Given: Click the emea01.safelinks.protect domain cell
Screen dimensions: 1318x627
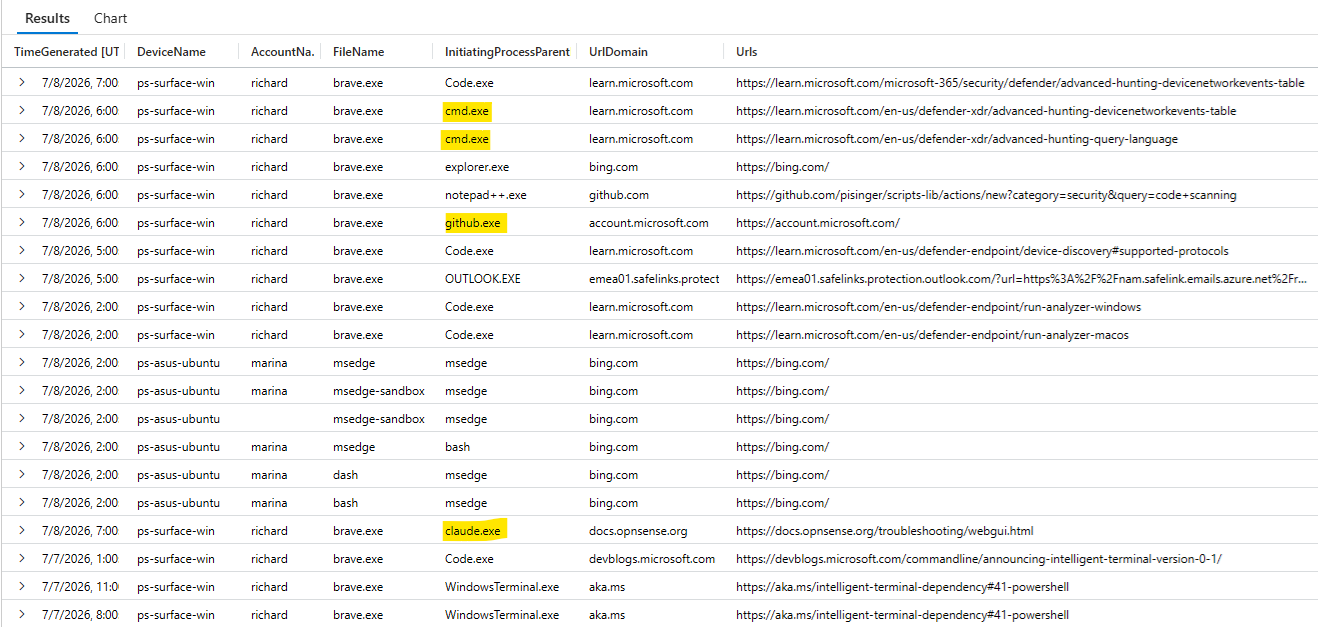Looking at the screenshot, I should click(654, 279).
